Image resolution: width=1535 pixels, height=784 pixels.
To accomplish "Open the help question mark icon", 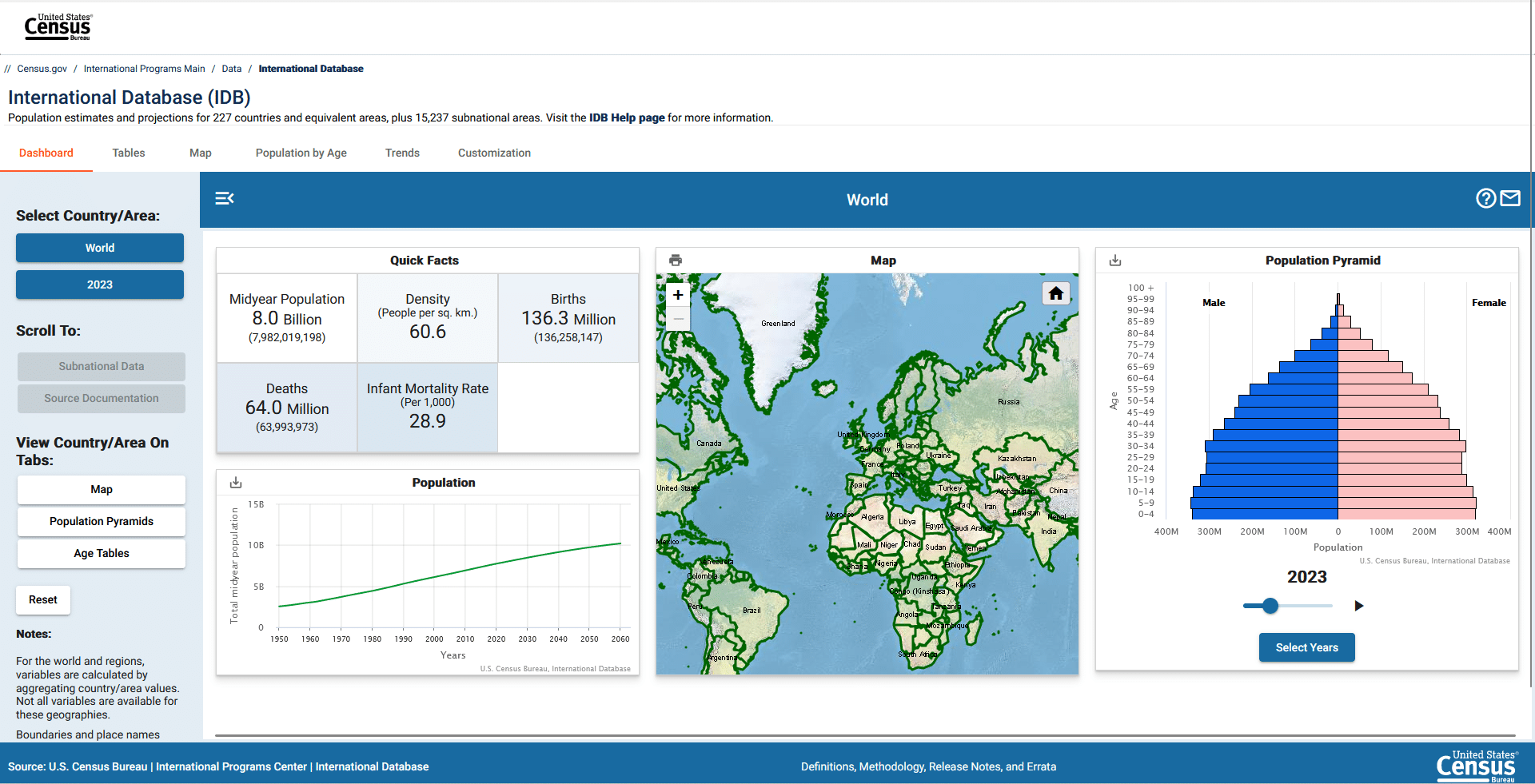I will click(x=1485, y=198).
